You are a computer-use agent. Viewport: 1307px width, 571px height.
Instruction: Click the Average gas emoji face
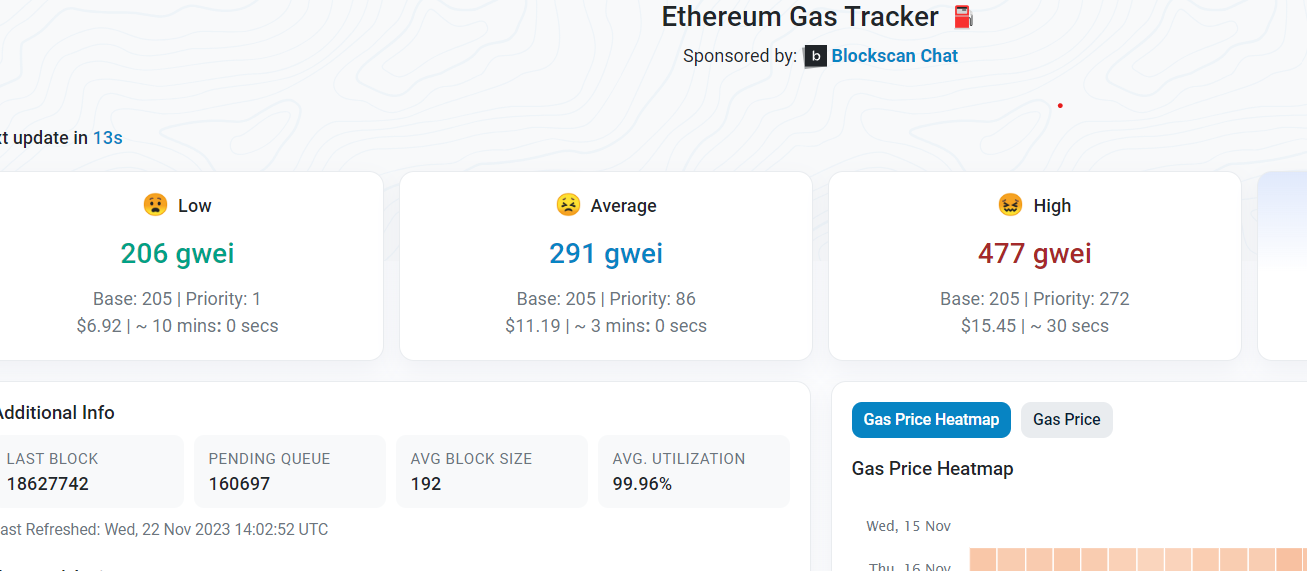(x=568, y=205)
